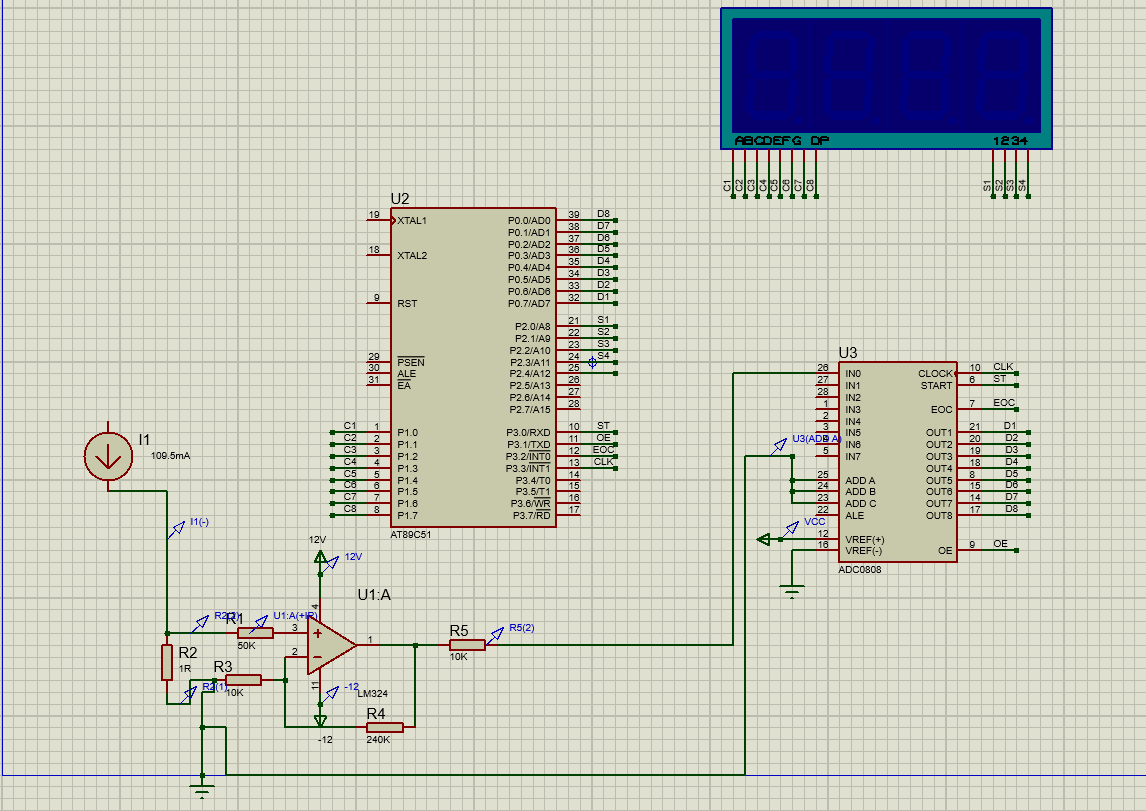Click the ADD A pin label on U3
This screenshot has width=1146, height=811.
point(860,481)
